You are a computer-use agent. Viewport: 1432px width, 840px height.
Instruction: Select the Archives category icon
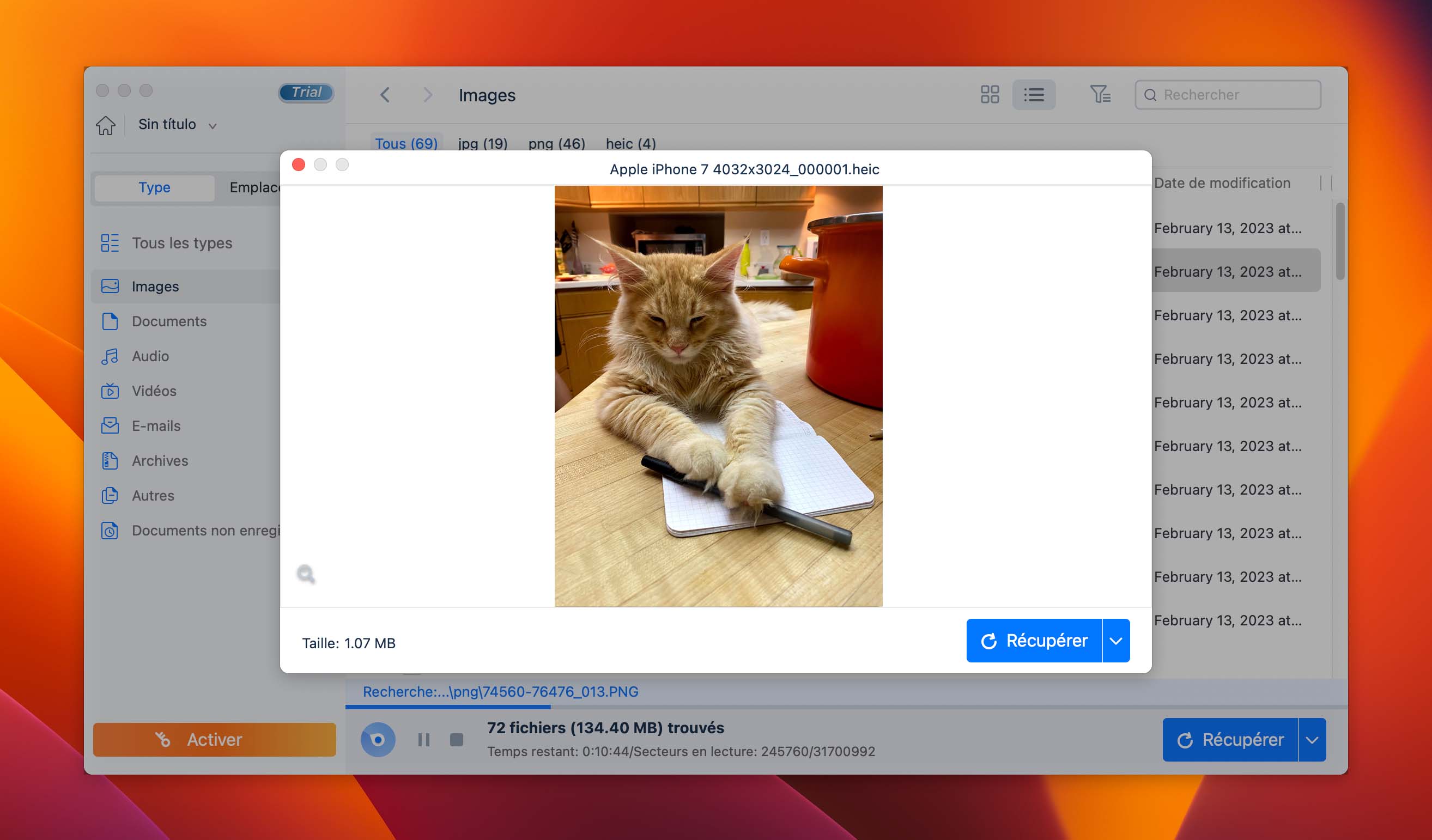click(x=110, y=459)
